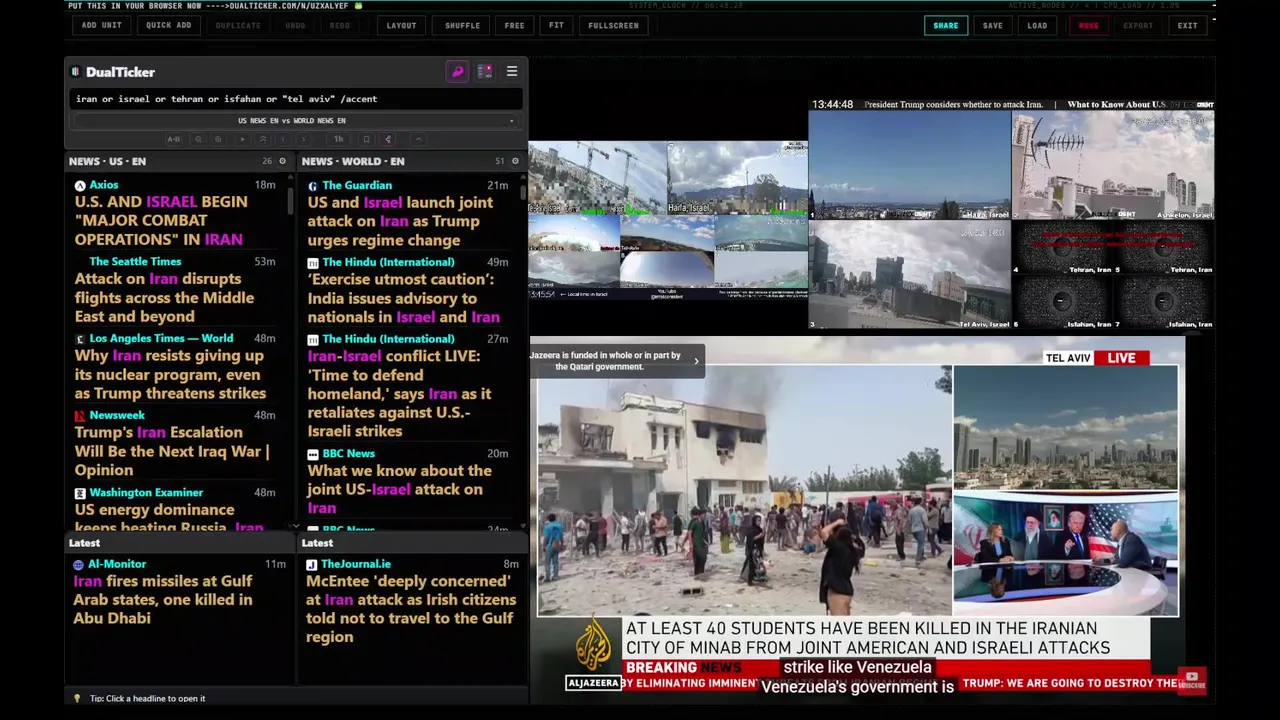The image size is (1280, 720).
Task: Click the EXPORT toolbar button
Action: click(x=1138, y=25)
